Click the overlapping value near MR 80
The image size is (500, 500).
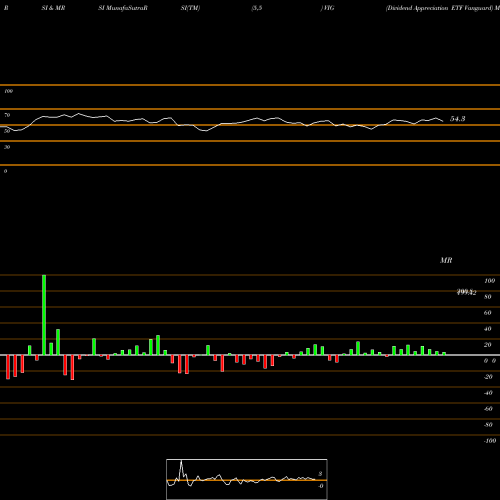click(x=466, y=292)
